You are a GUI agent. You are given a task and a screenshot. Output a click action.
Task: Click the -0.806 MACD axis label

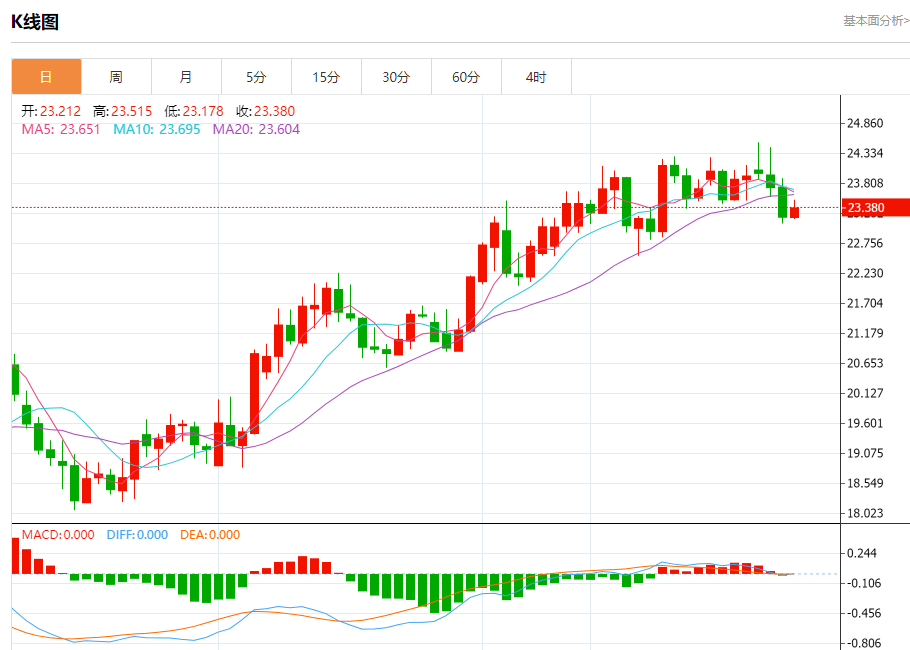862,643
